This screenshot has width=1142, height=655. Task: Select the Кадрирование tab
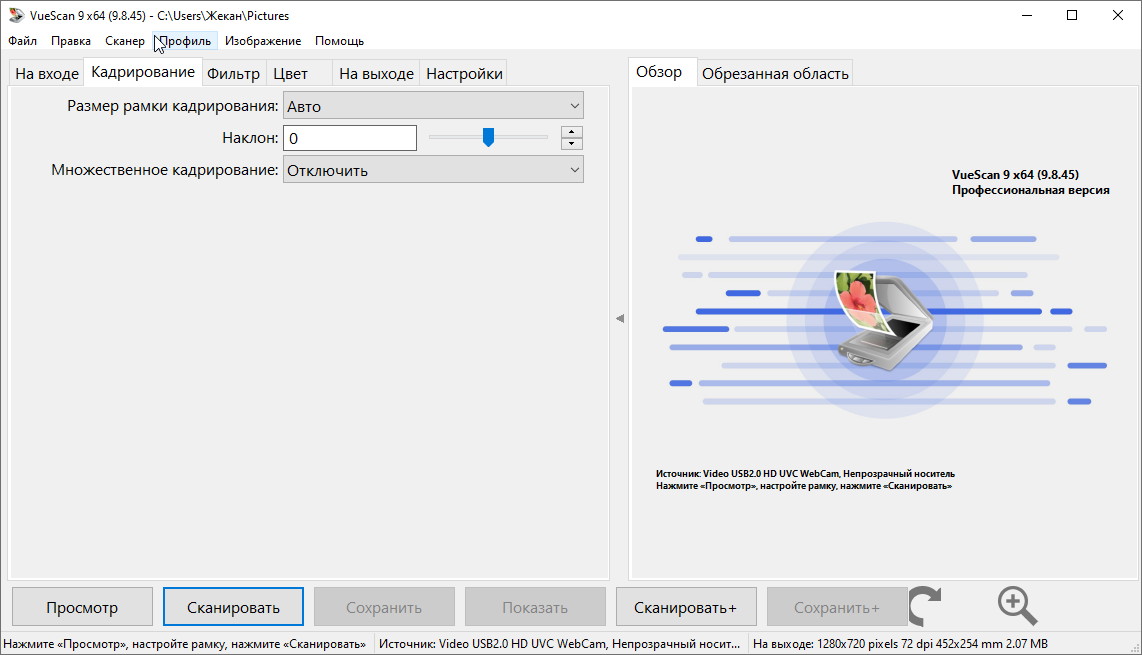(143, 72)
